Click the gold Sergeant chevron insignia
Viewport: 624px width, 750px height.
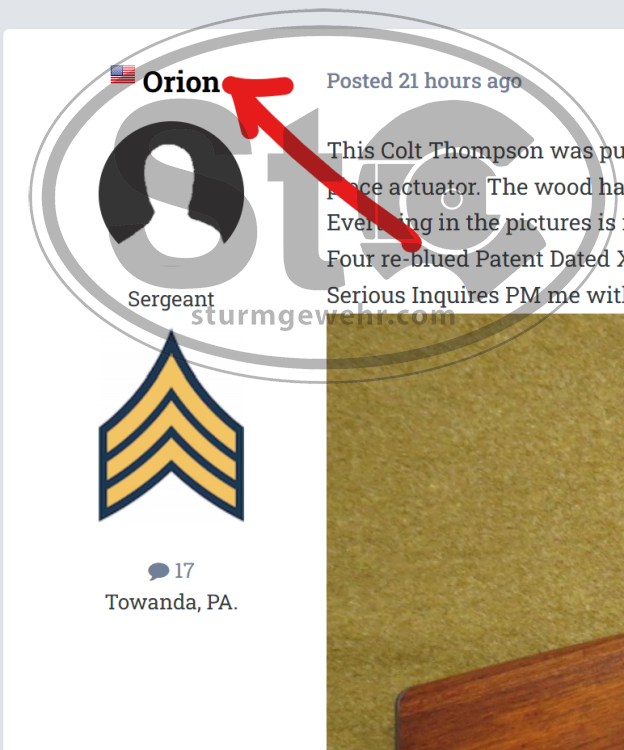pyautogui.click(x=171, y=426)
